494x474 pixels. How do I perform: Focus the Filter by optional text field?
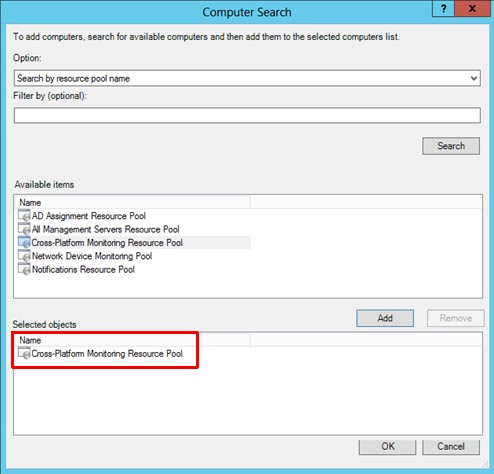(247, 115)
